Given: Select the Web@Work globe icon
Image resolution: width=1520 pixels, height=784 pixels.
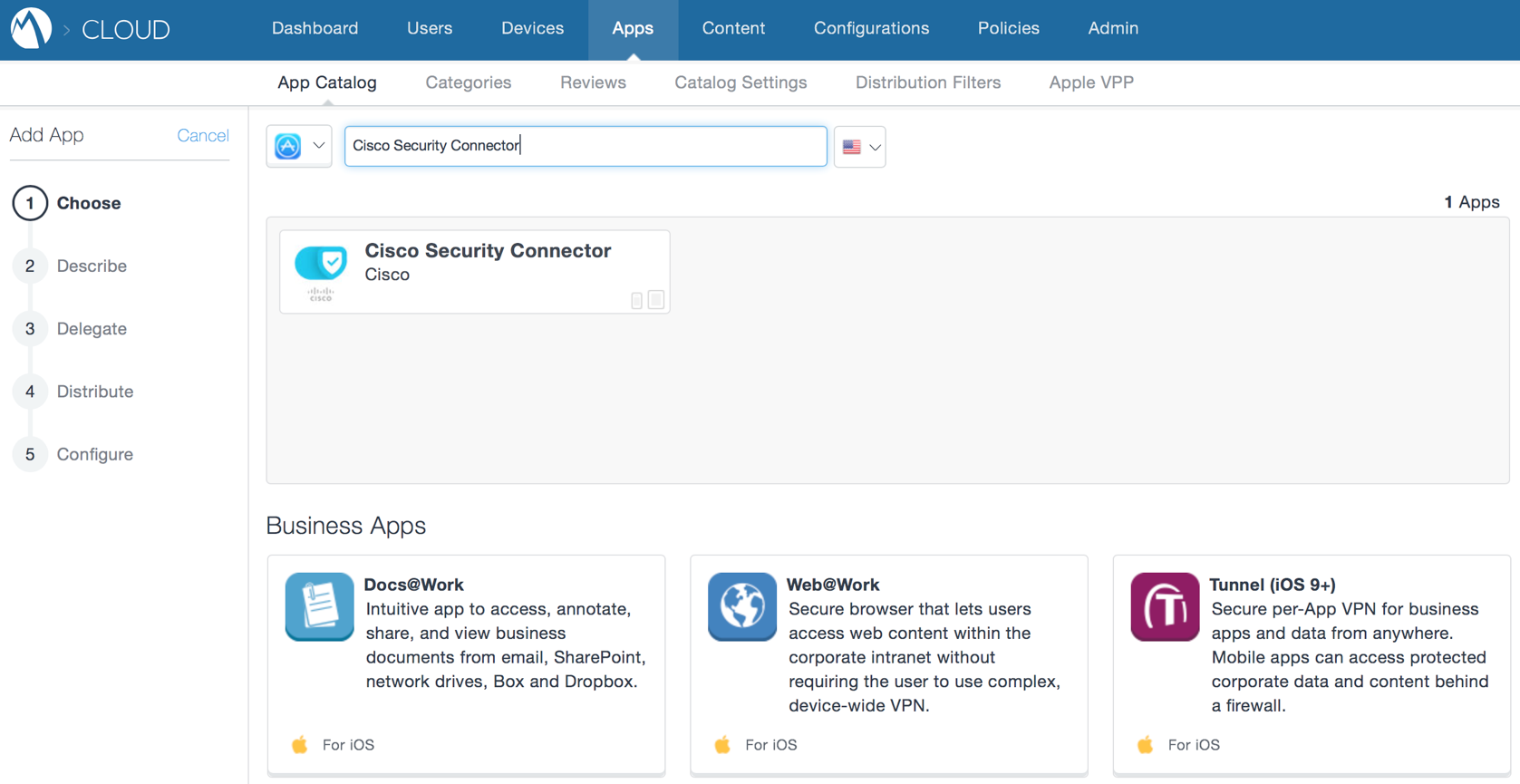Looking at the screenshot, I should (741, 606).
